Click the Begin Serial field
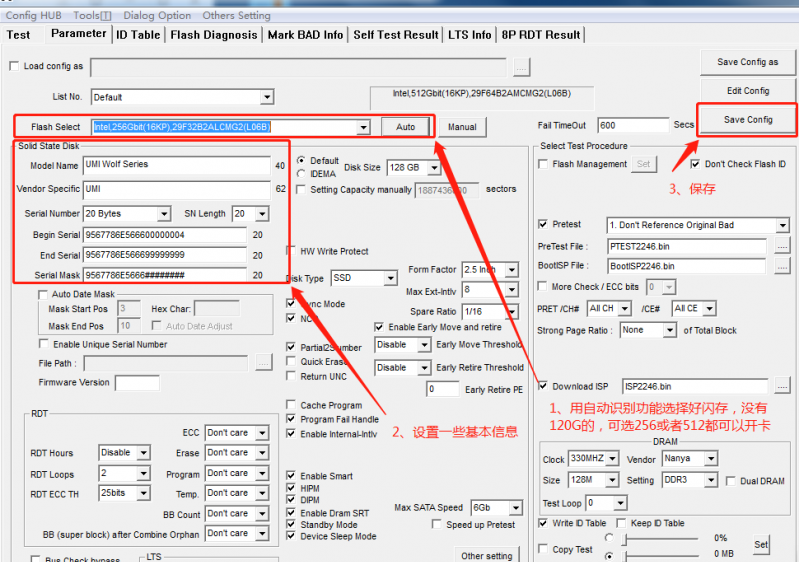The width and height of the screenshot is (799, 562). [165, 235]
